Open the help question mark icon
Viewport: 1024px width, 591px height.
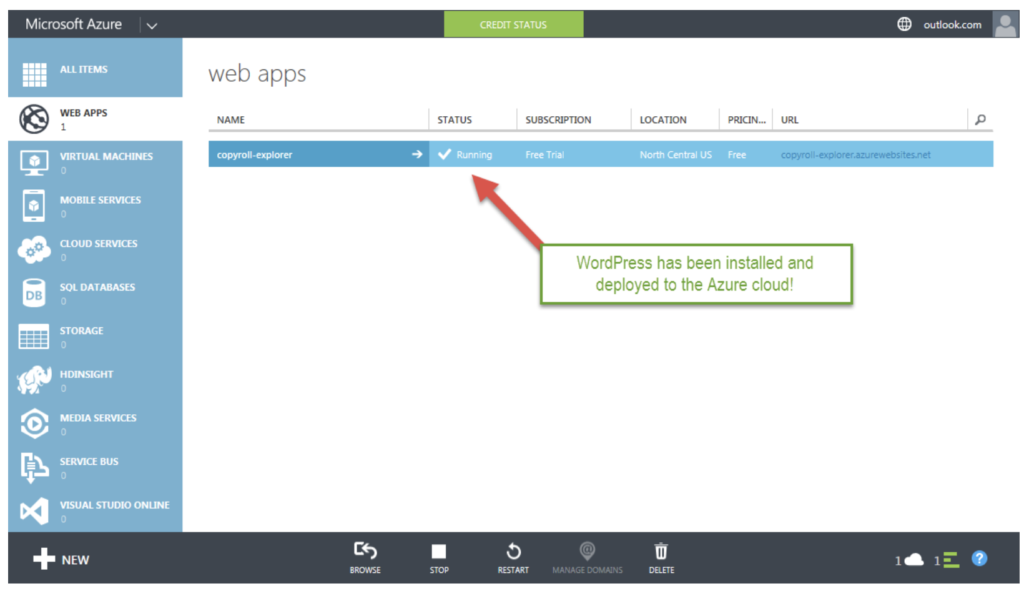point(979,559)
